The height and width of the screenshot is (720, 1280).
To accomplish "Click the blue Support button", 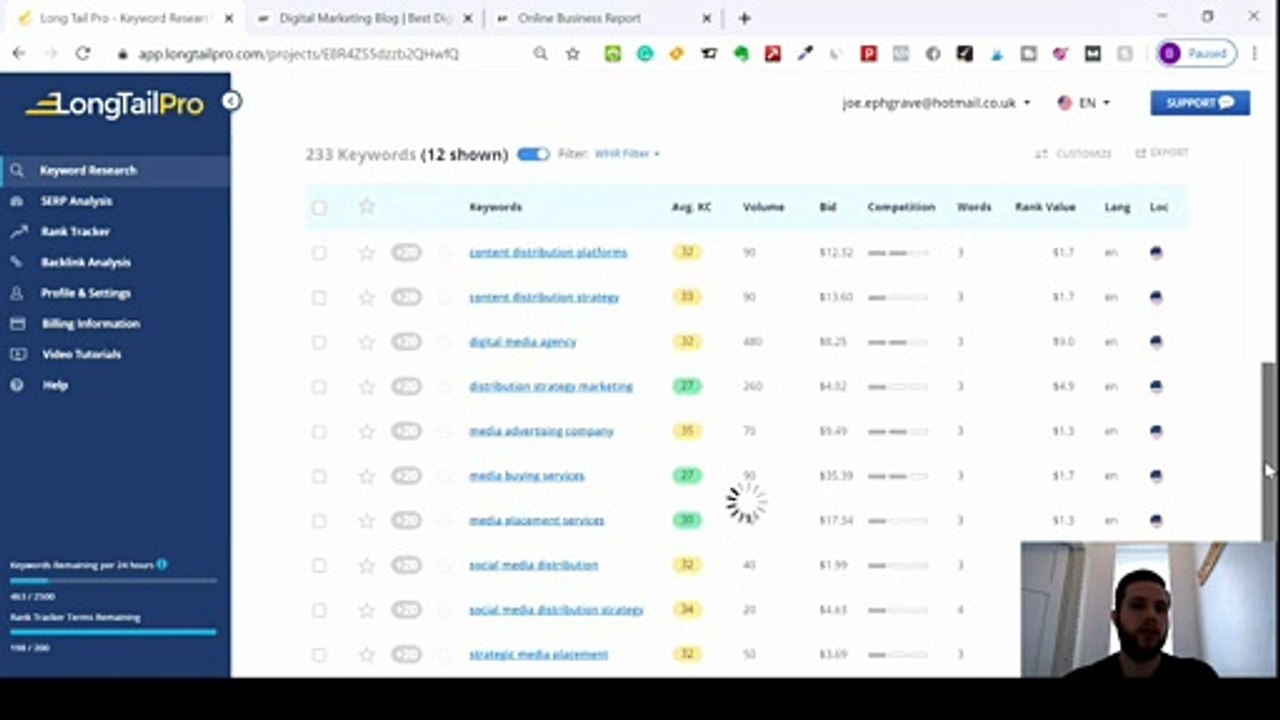I will 1200,103.
